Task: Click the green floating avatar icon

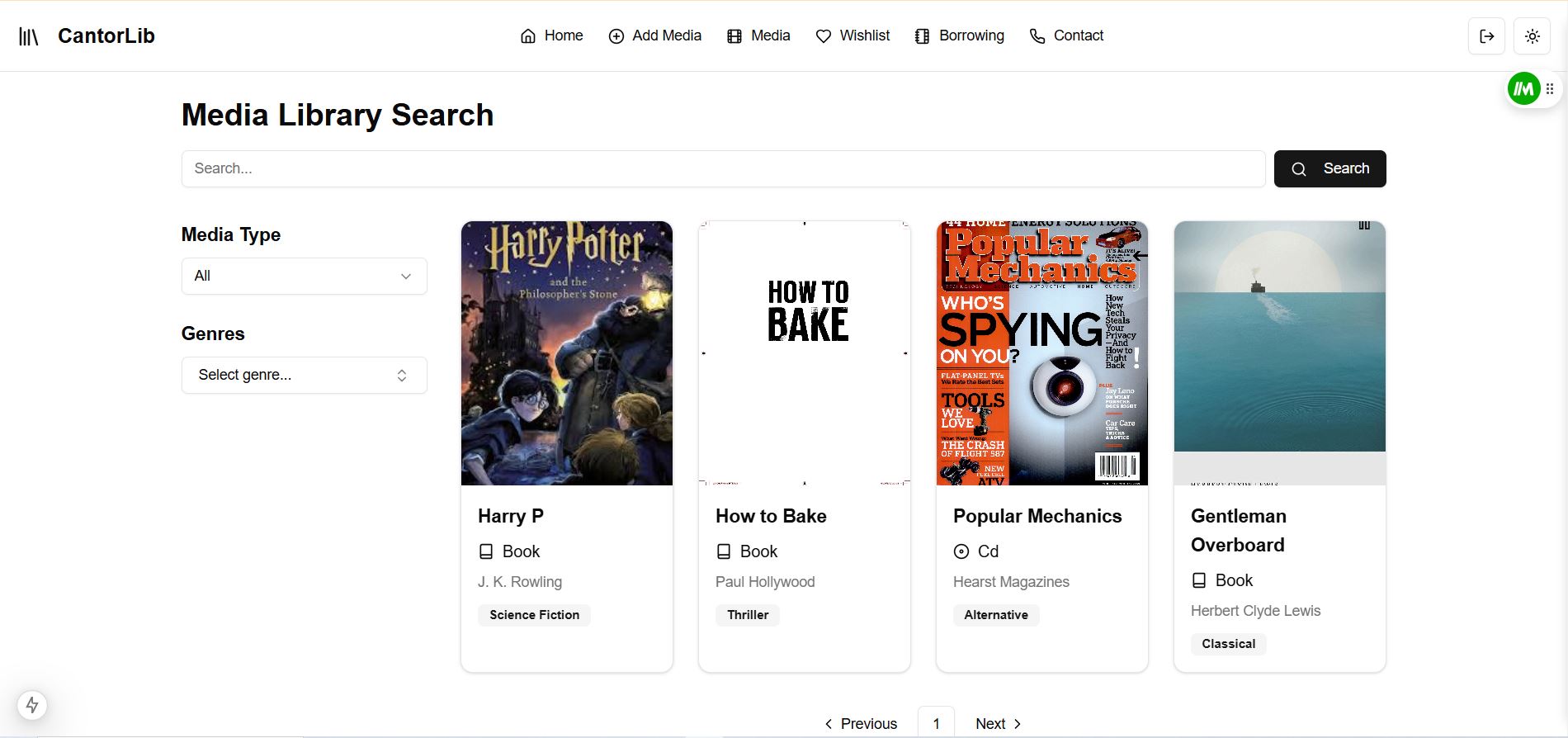Action: coord(1523,89)
